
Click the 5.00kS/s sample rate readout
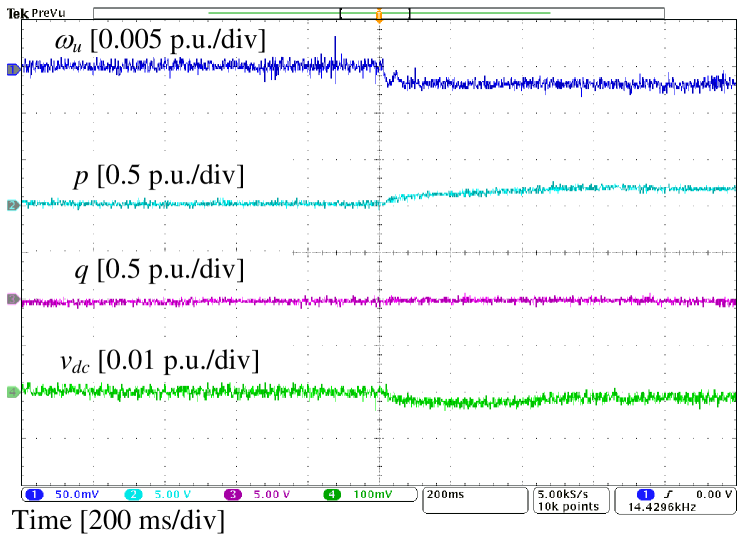[x=563, y=495]
